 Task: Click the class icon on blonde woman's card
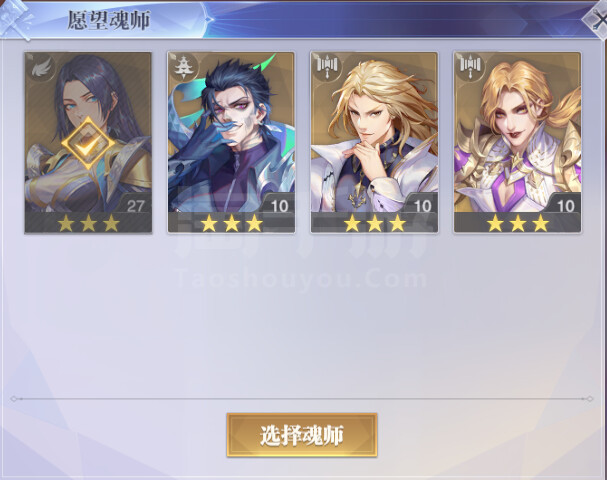(470, 68)
